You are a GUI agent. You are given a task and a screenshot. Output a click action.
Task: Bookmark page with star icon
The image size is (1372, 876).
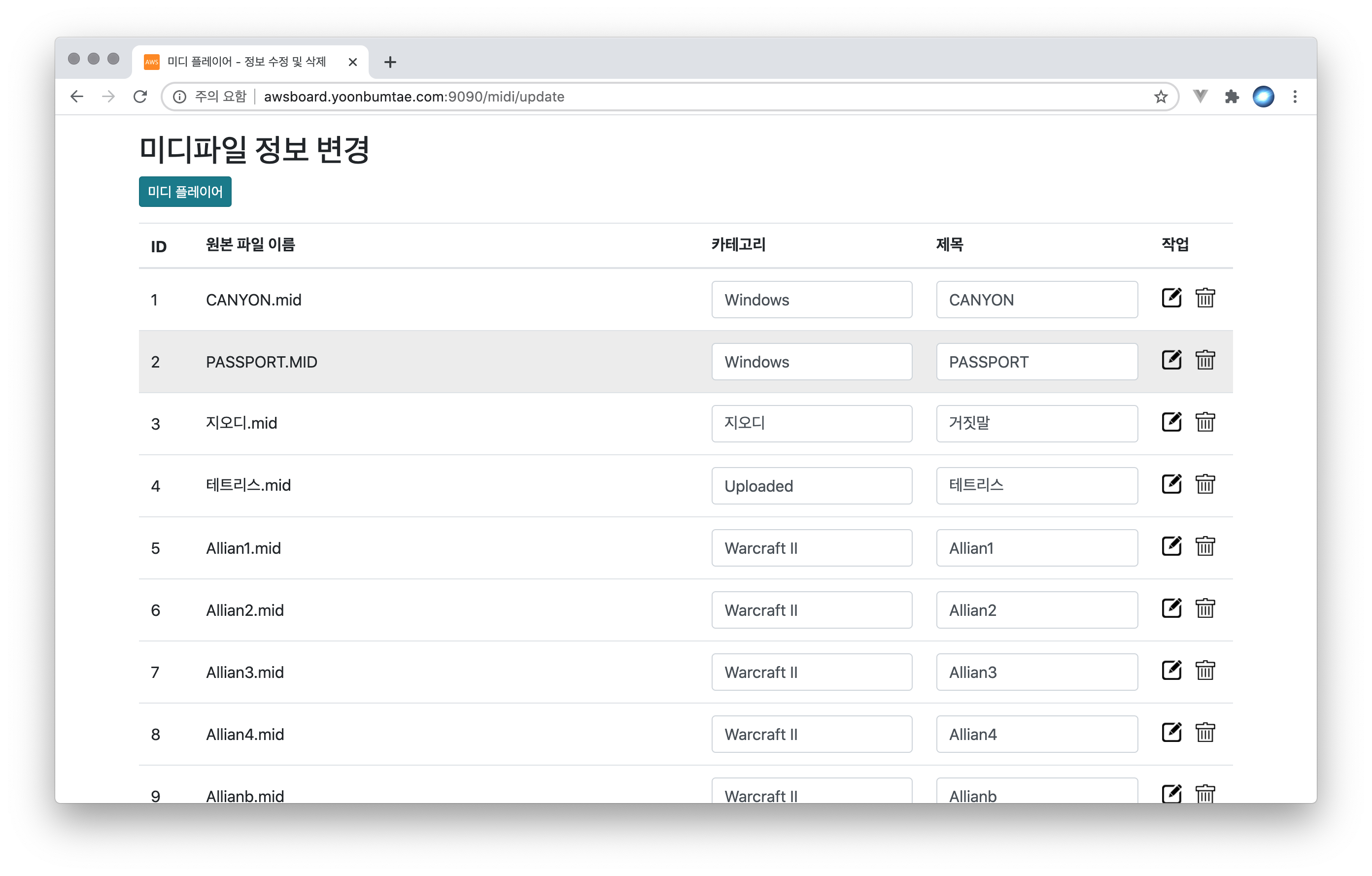point(1161,97)
